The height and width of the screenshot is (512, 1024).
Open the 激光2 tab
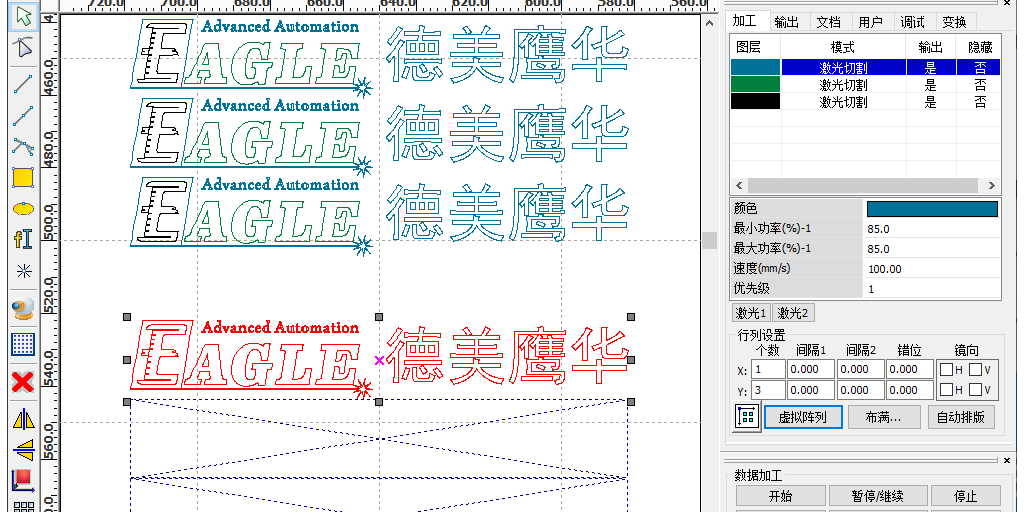point(793,313)
